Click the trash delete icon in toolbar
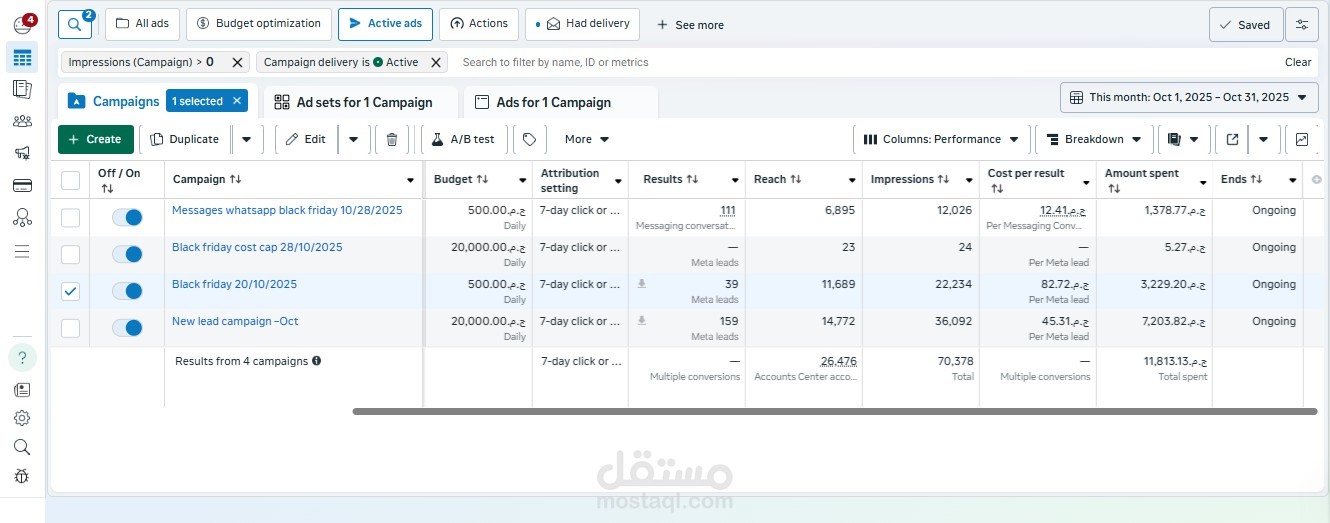 392,139
